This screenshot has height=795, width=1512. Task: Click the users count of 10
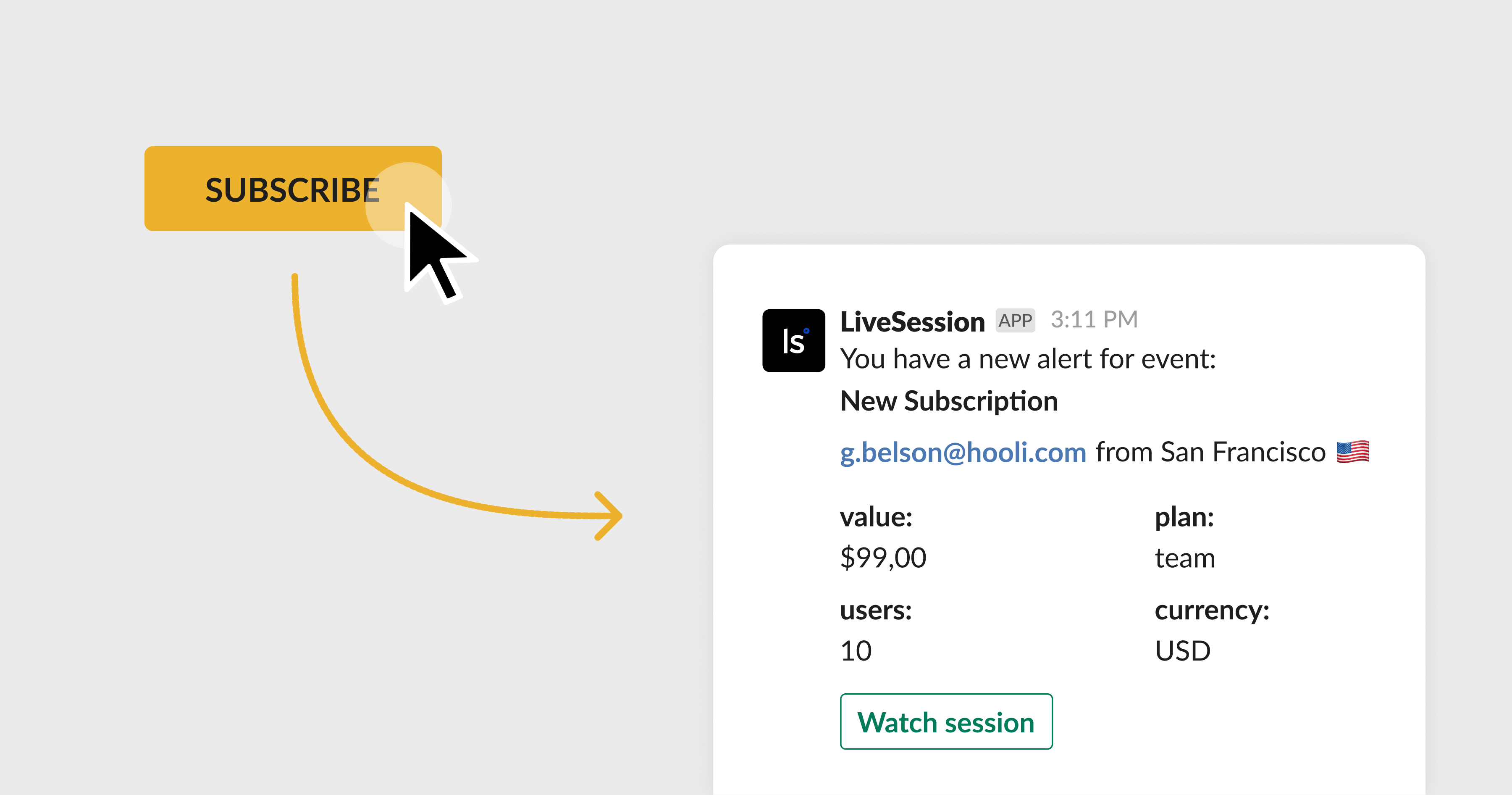coord(856,650)
